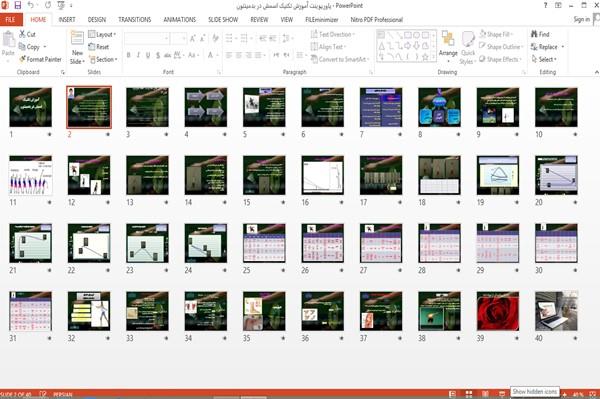Click Reset in Slides group
The width and height of the screenshot is (600, 399).
point(98,47)
